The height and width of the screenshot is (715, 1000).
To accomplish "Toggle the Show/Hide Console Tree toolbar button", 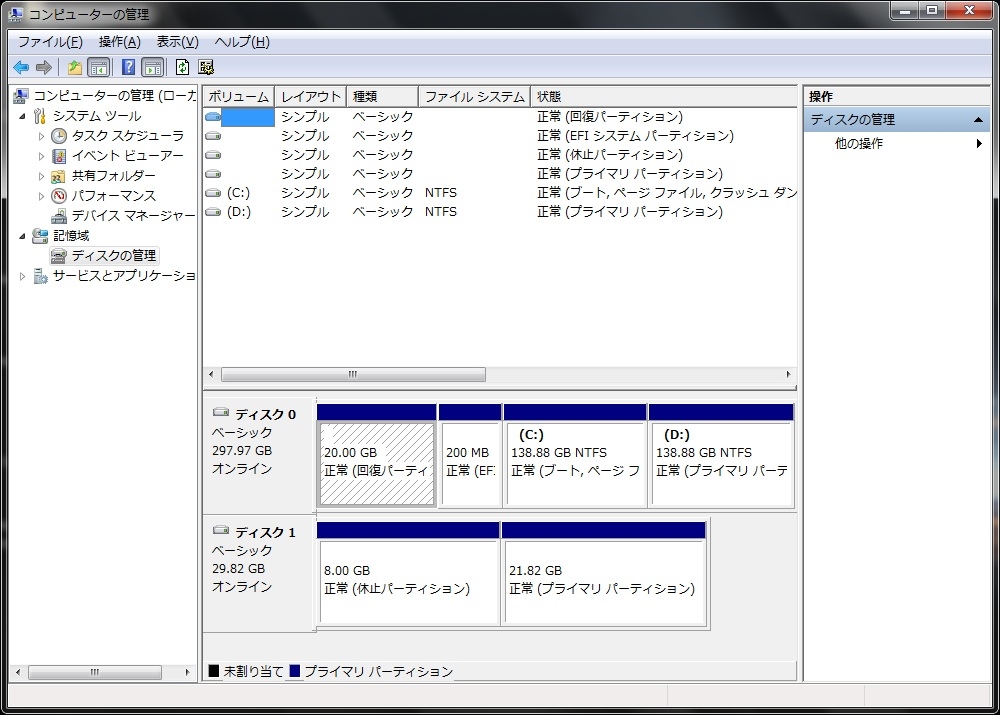I will pos(98,67).
